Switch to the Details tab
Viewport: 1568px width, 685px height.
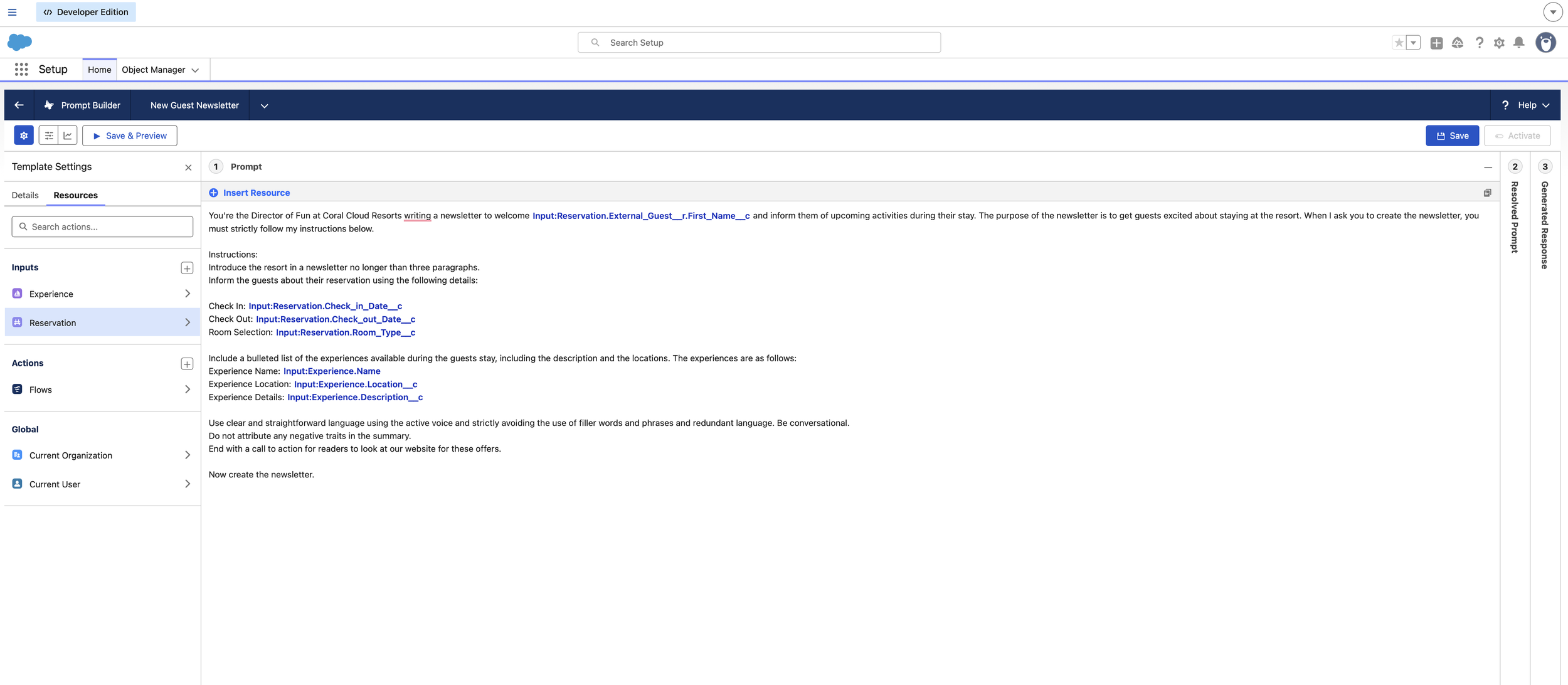tap(25, 195)
